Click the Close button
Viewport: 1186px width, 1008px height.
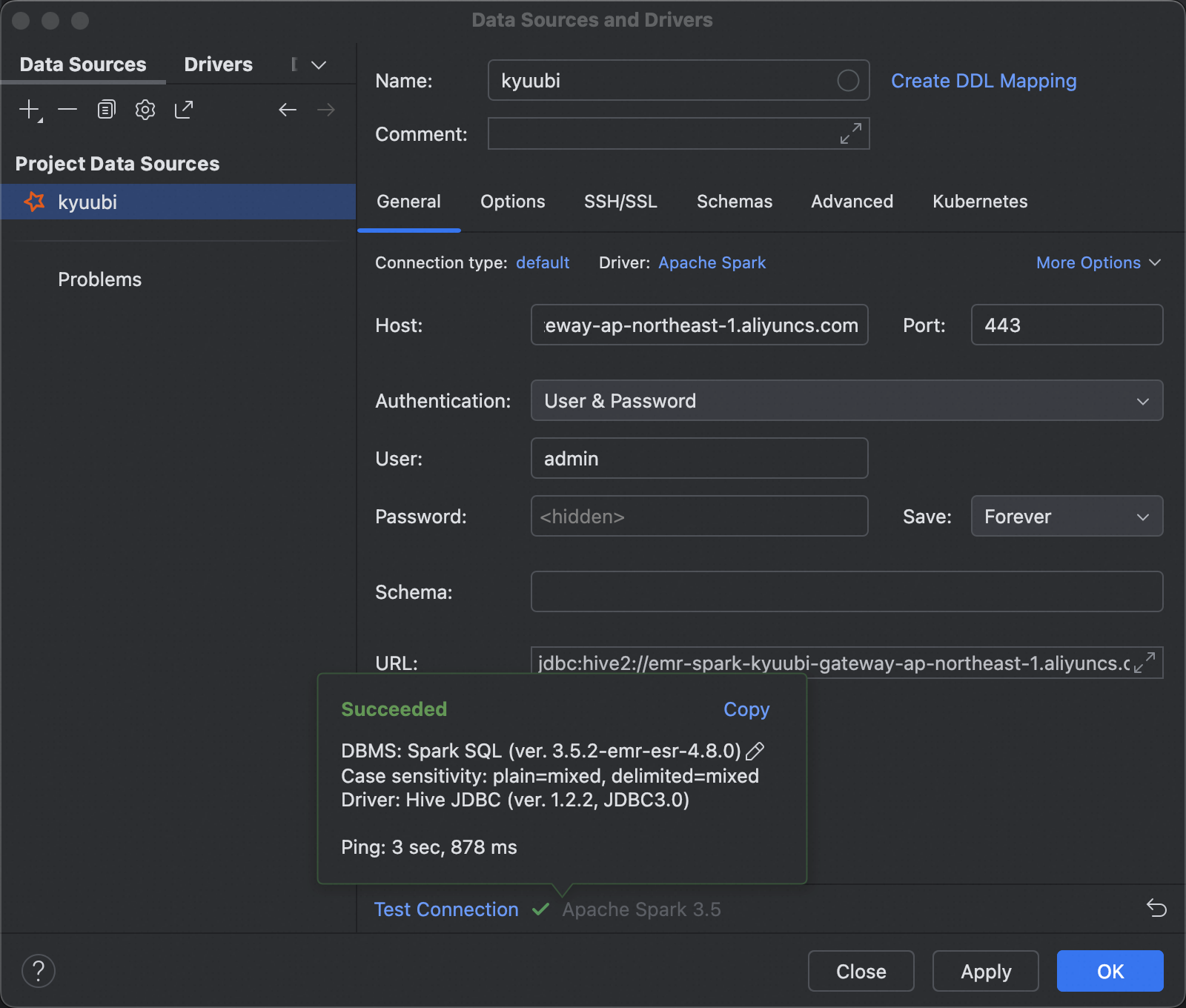861,971
